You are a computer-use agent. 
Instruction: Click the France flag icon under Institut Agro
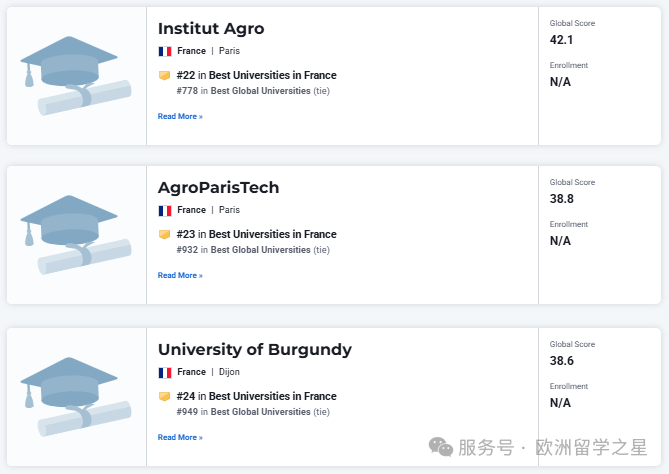pos(165,52)
